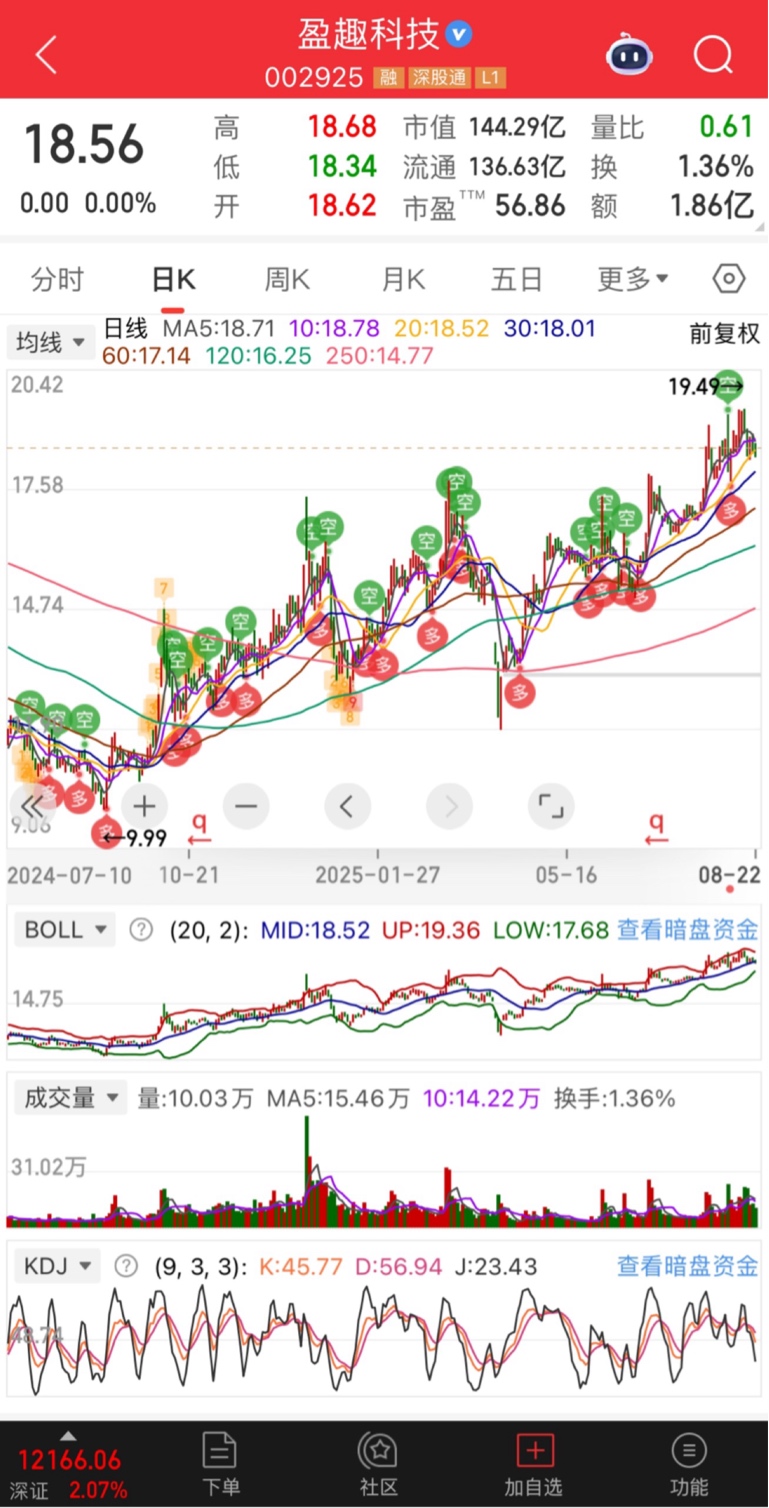Open 查看暗盘资金 link beside BOLL
The width and height of the screenshot is (769, 1508).
tap(688, 930)
